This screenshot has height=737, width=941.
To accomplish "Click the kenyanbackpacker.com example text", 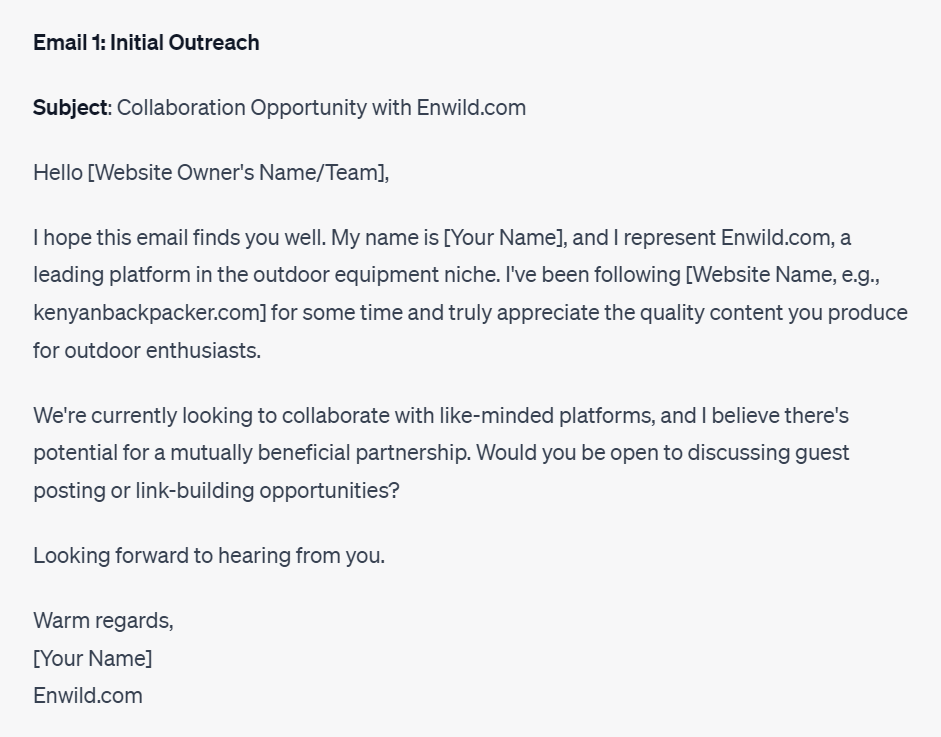I will click(150, 312).
